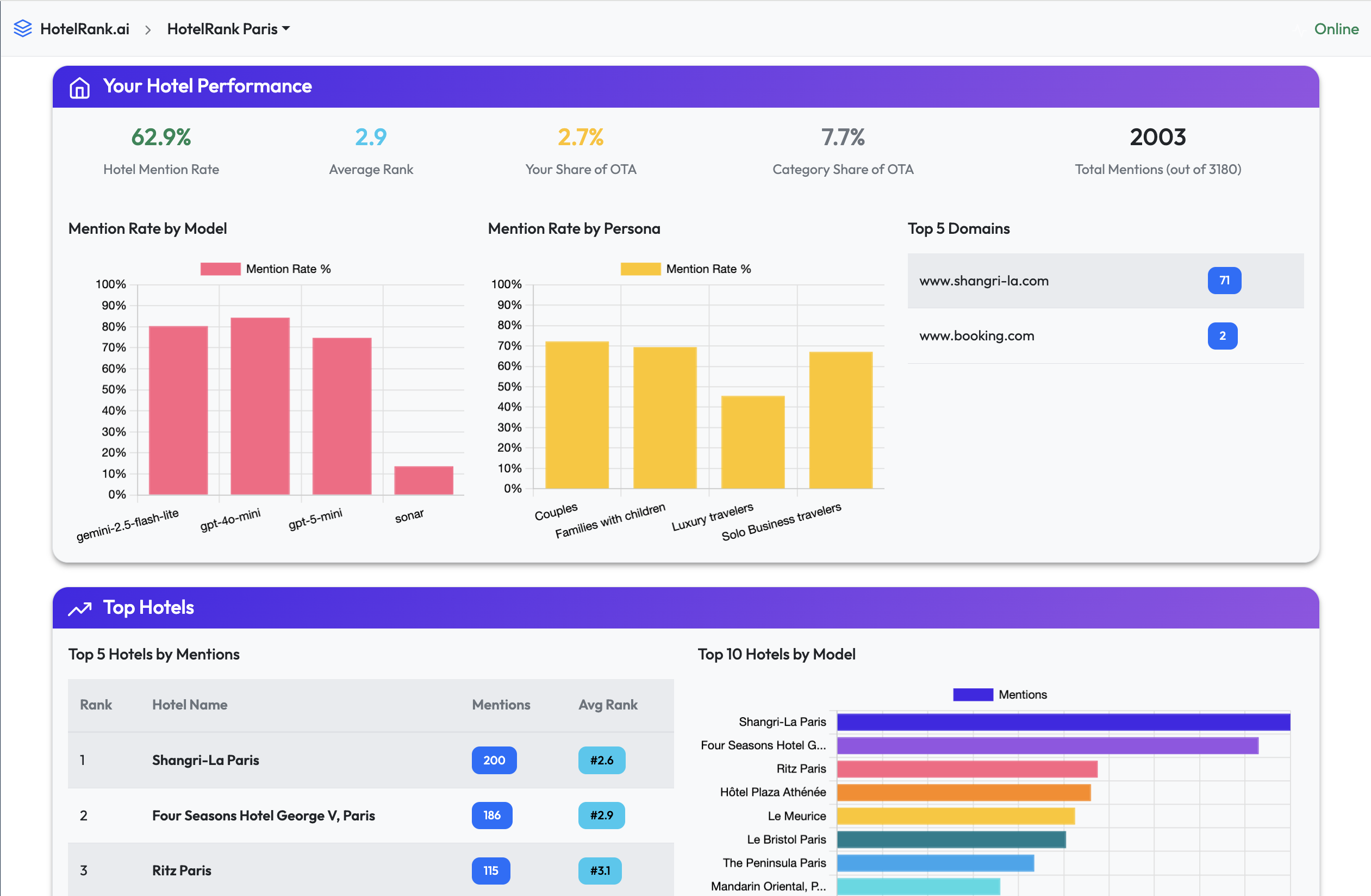Toggle the Mentions legend in Top 10 Hotels chart
Screen dimensions: 1371x896
(x=1001, y=694)
